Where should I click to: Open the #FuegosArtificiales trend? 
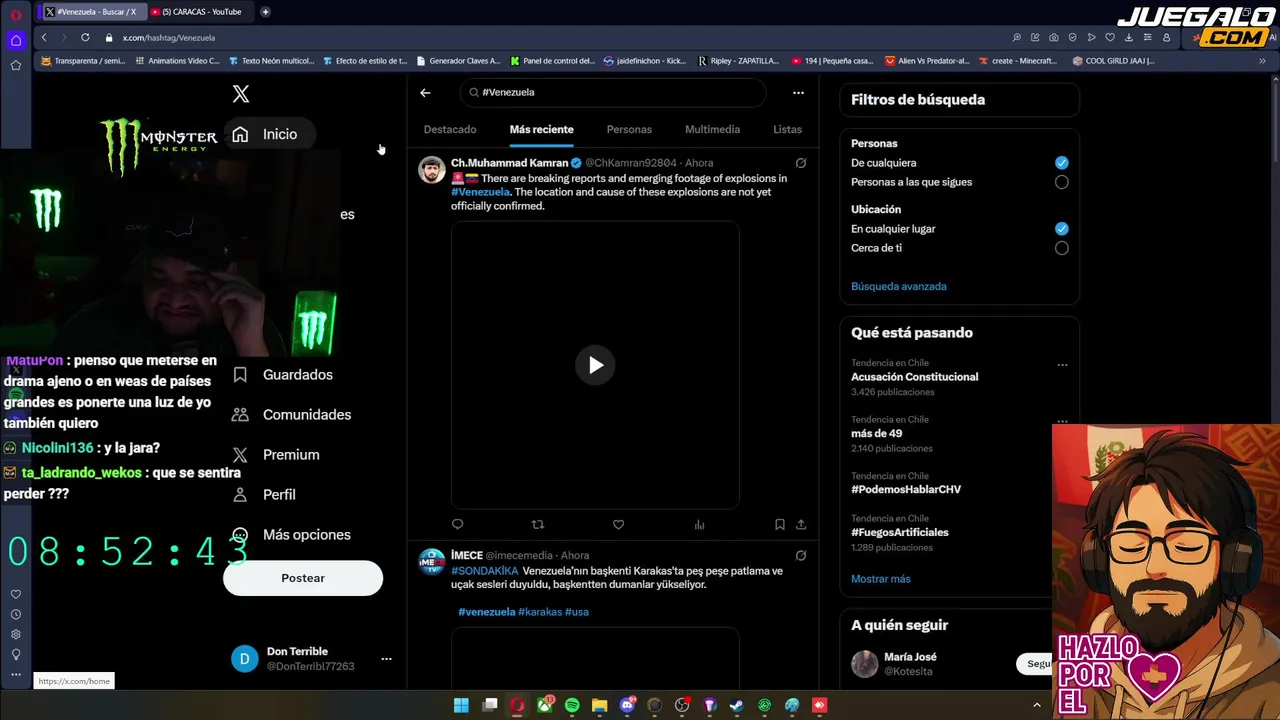click(900, 532)
